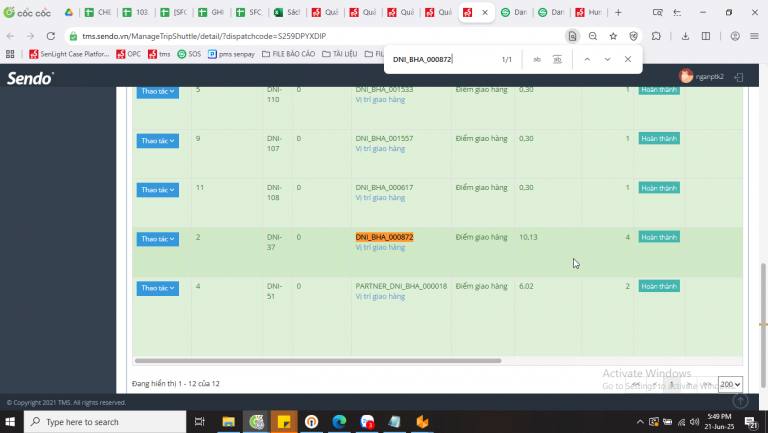Open the pms senpay bookmark

pyautogui.click(x=231, y=54)
